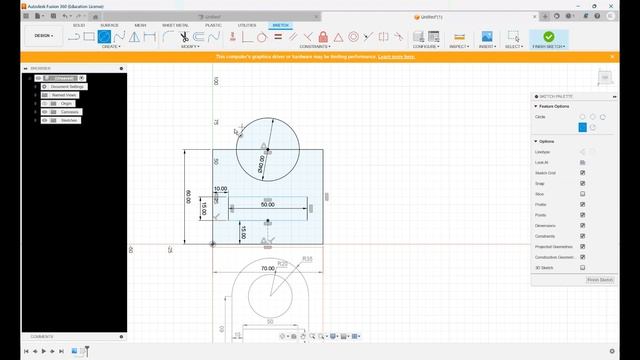Toggle the Constraints checkbox
Image resolution: width=640 pixels, height=360 pixels.
[582, 236]
